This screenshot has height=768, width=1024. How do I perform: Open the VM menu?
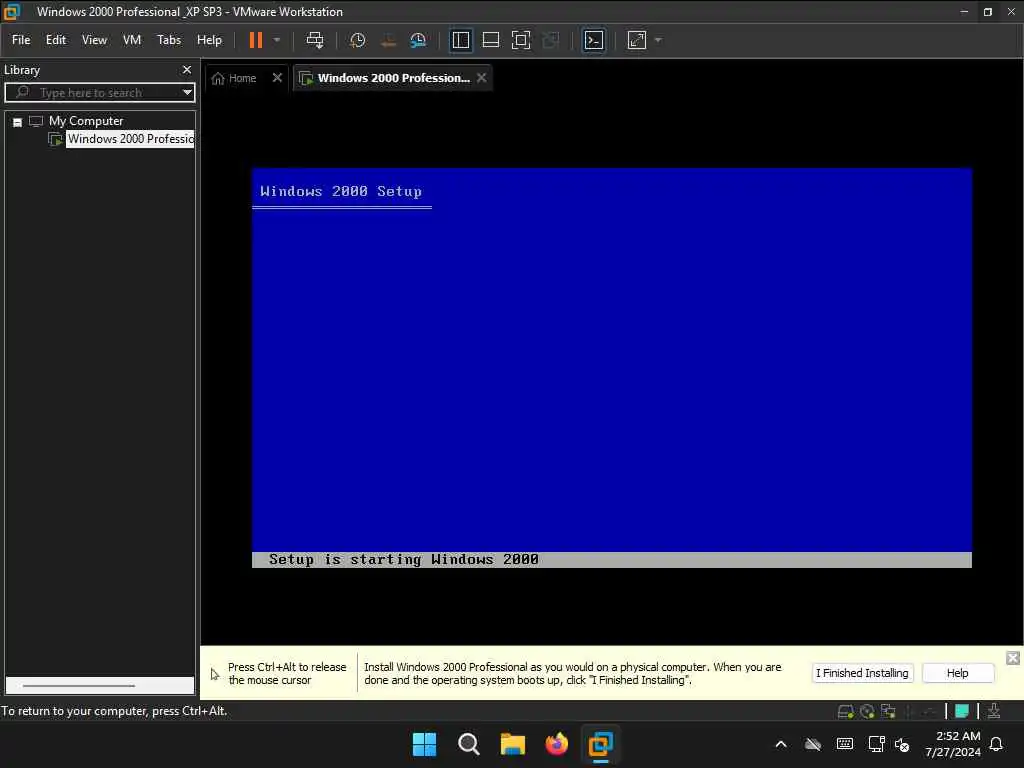coord(132,40)
